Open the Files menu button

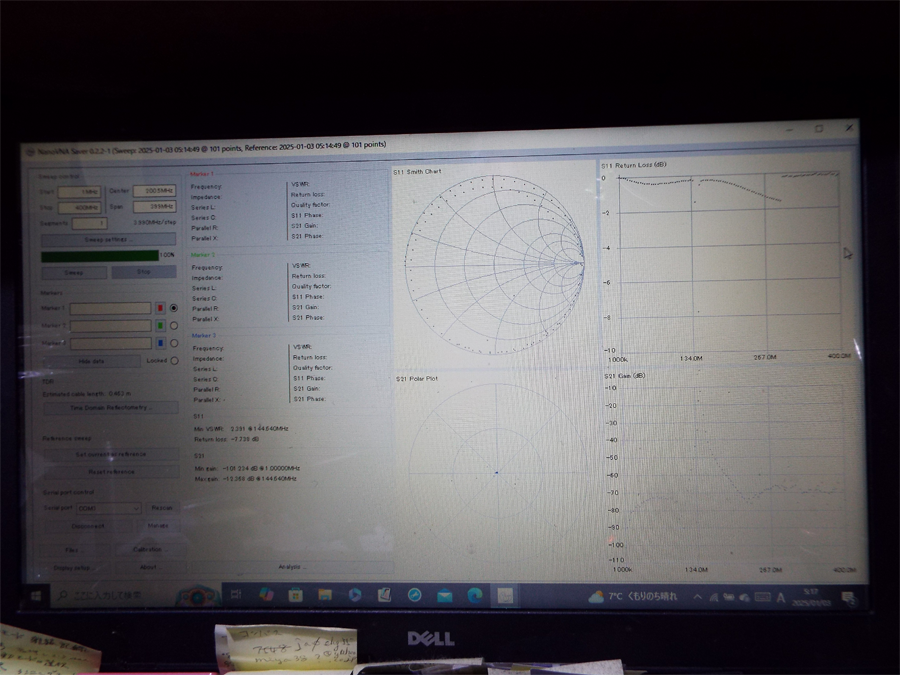pos(73,549)
